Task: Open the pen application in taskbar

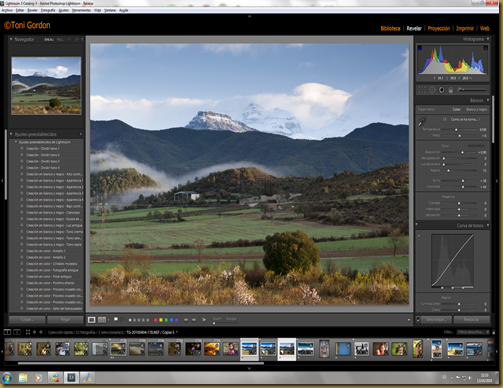Action: 88,378
